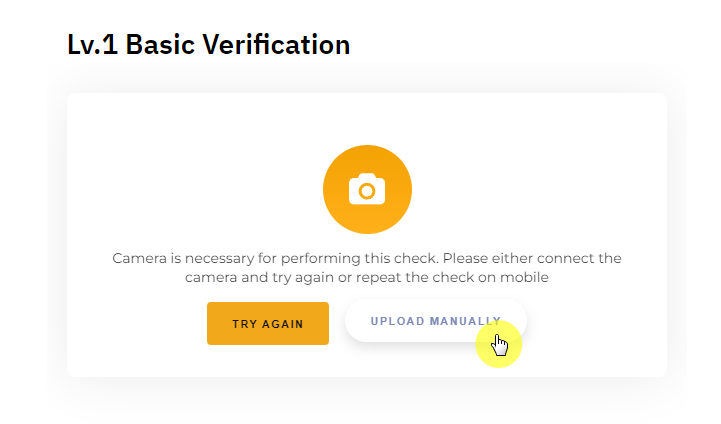The height and width of the screenshot is (424, 721).
Task: Choose Upload Manually
Action: (435, 322)
